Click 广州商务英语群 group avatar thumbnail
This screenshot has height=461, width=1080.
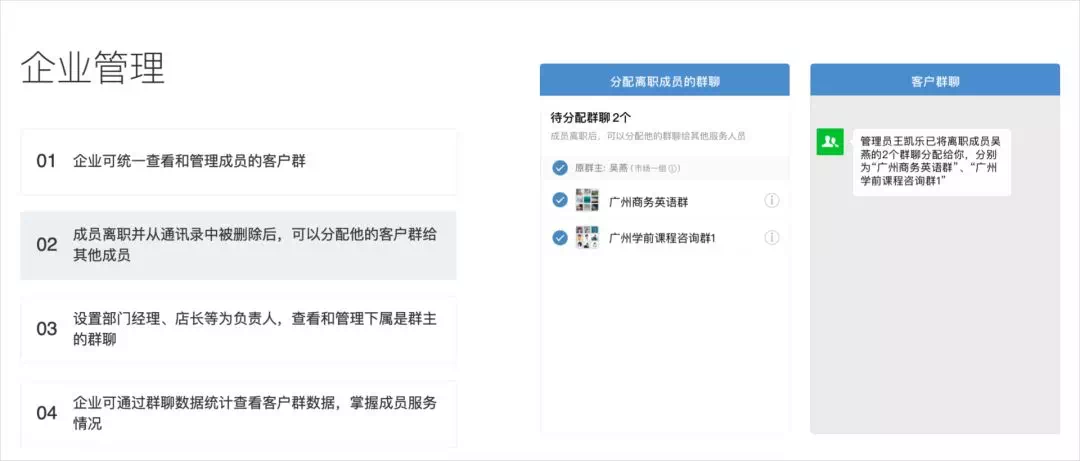pos(587,201)
